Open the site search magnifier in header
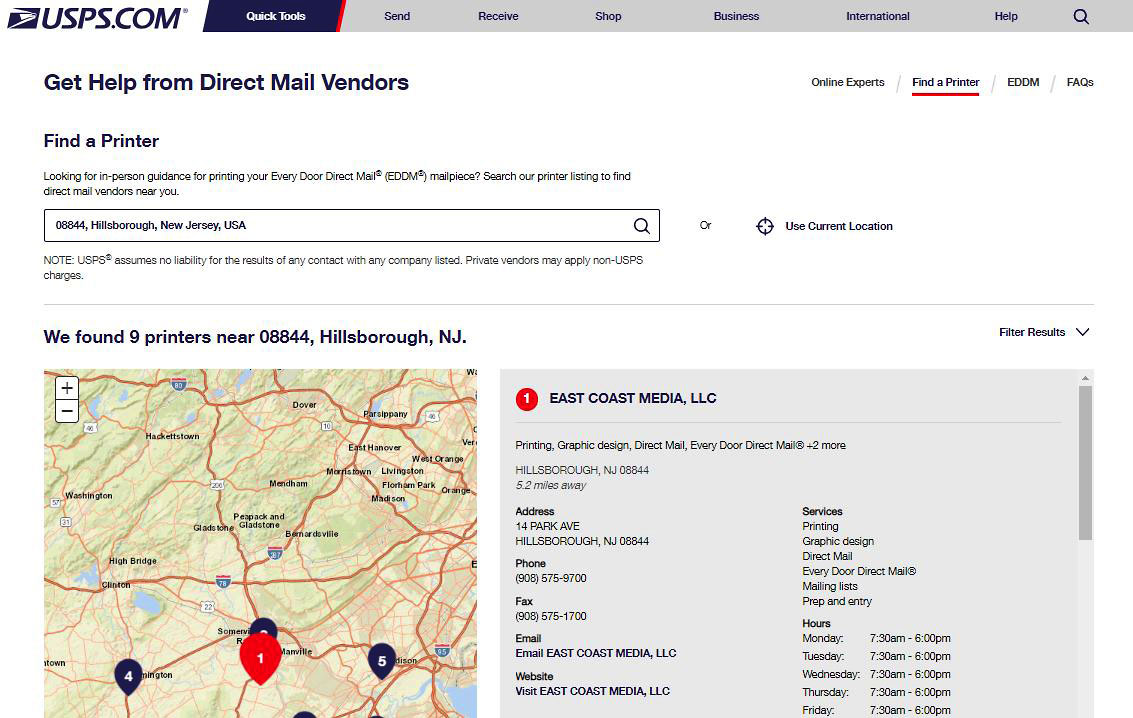The image size is (1133, 718). tap(1081, 16)
